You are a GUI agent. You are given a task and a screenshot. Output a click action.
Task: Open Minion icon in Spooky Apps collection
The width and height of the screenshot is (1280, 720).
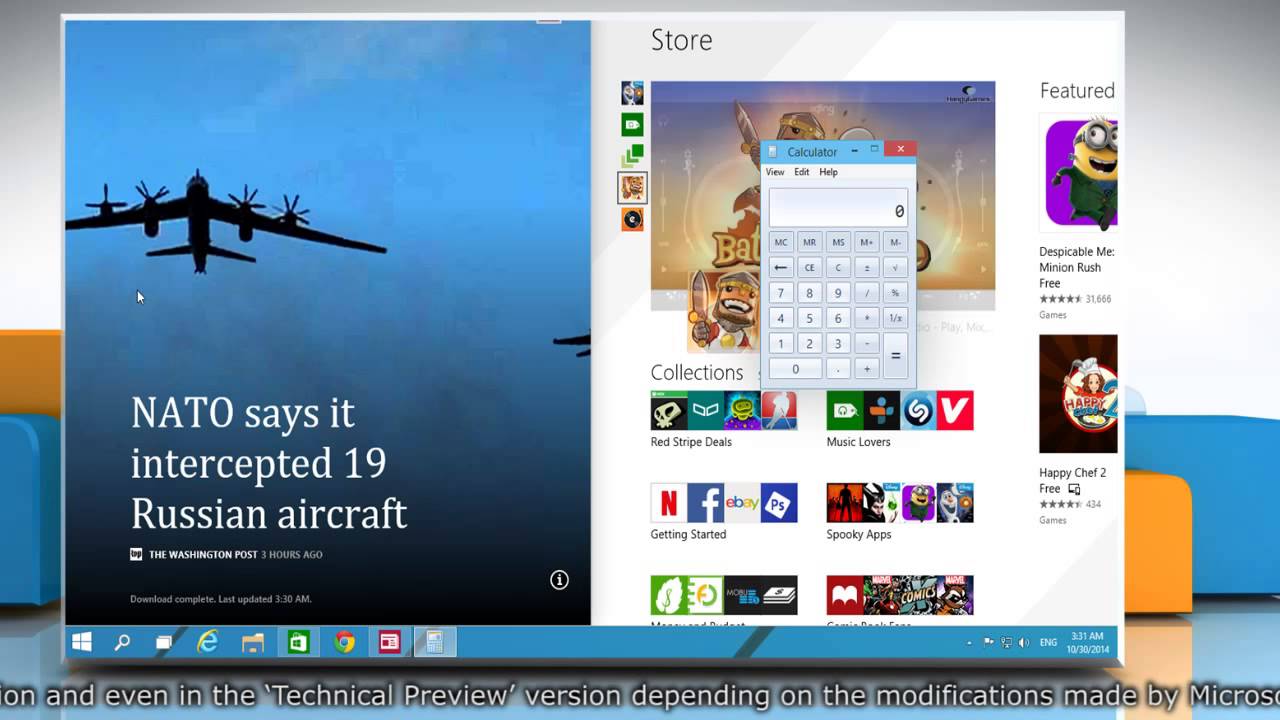tap(919, 503)
